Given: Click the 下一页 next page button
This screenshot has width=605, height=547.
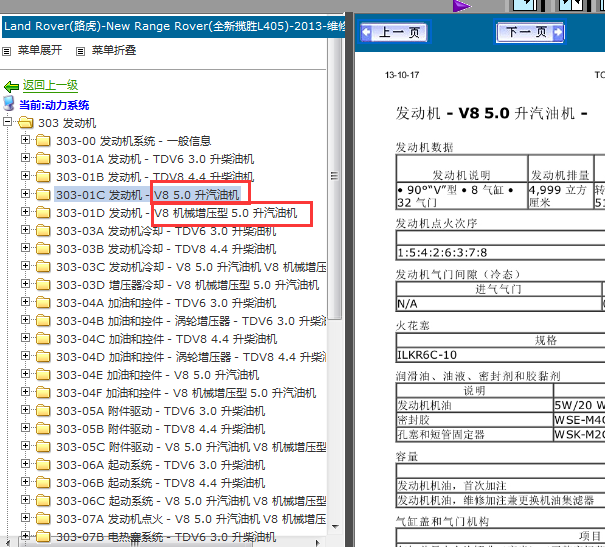Looking at the screenshot, I should 530,32.
